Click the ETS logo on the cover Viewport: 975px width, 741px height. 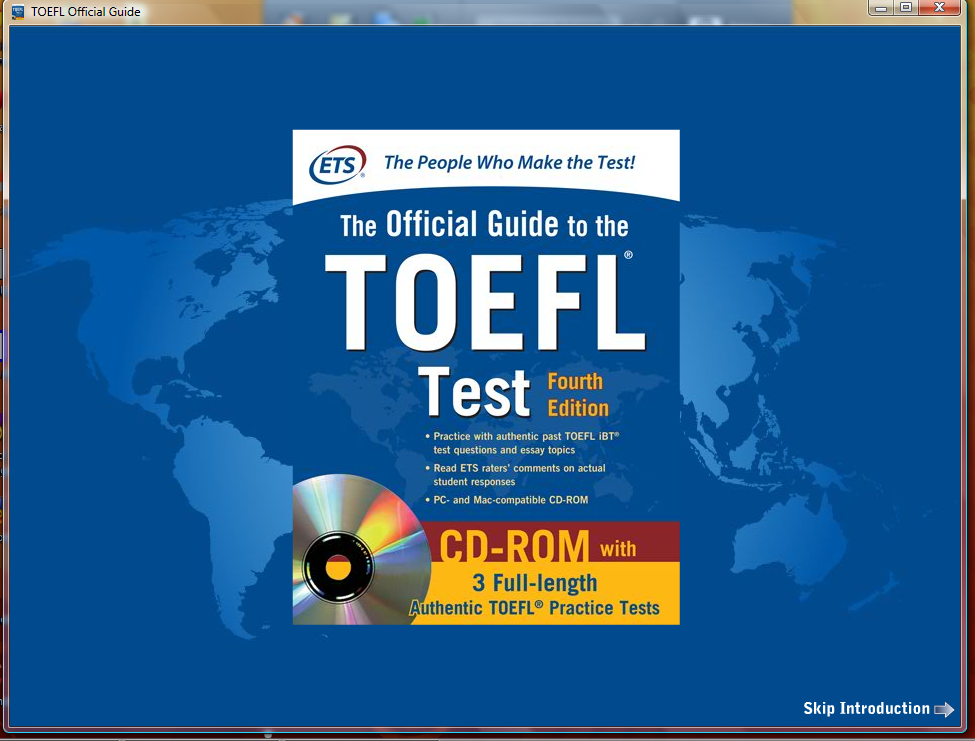pos(338,165)
